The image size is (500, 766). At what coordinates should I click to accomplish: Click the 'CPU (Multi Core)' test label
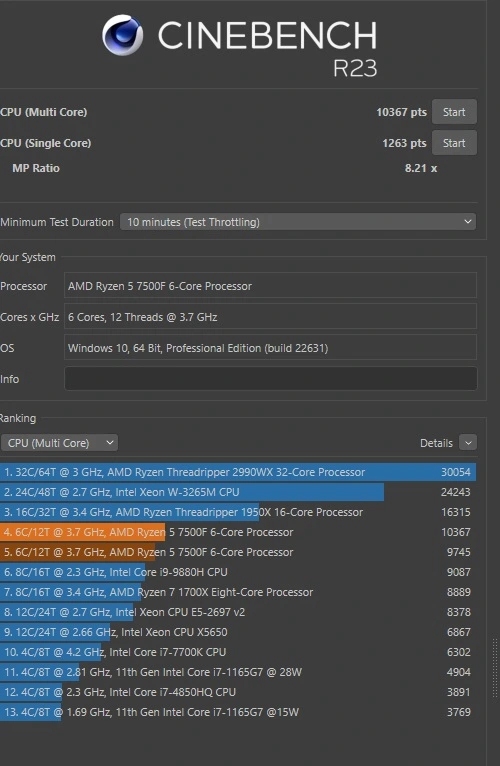pos(43,112)
